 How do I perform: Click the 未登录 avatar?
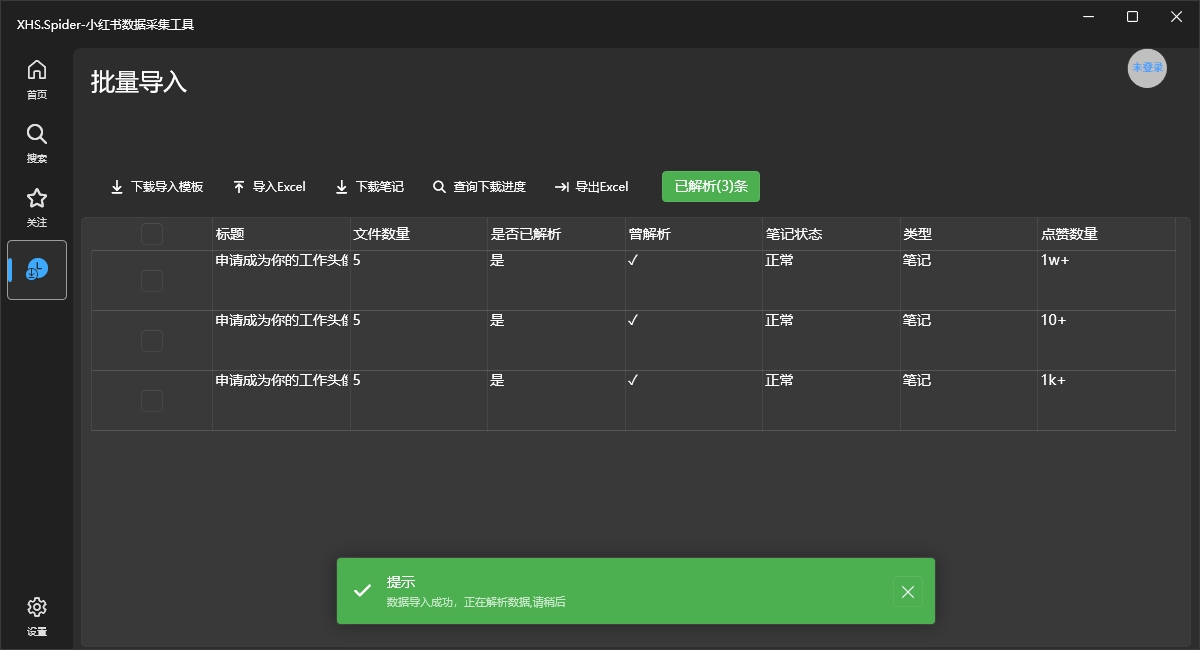pyautogui.click(x=1147, y=68)
